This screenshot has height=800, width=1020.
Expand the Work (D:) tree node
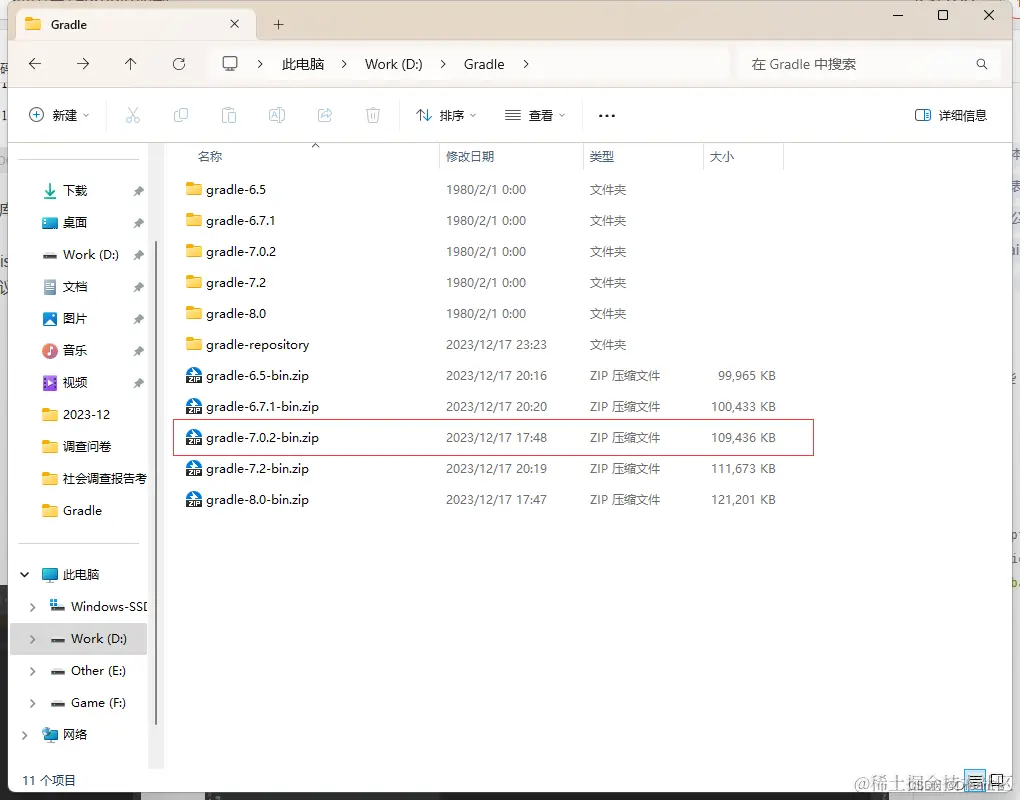[33, 639]
